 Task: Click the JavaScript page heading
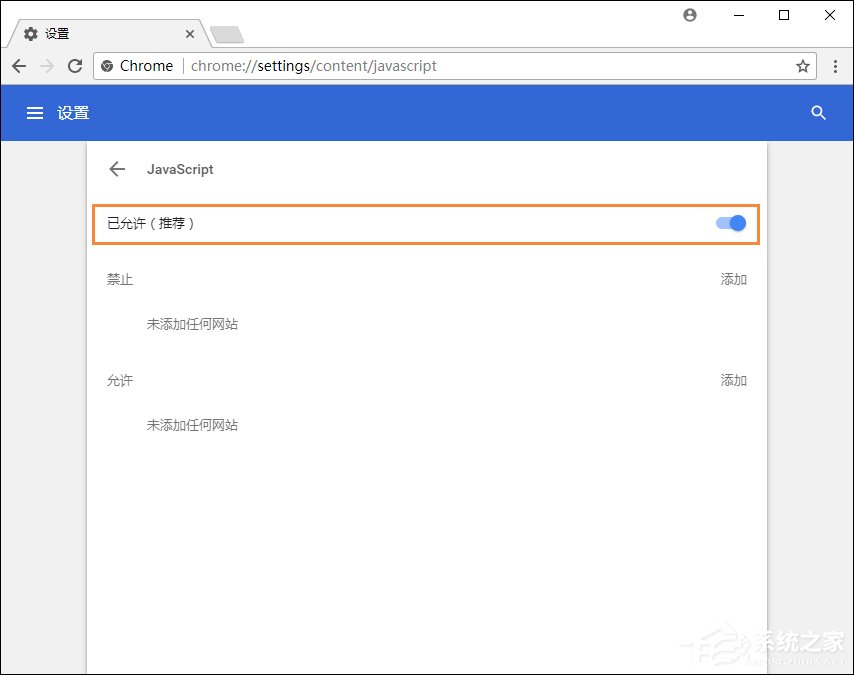coord(180,169)
